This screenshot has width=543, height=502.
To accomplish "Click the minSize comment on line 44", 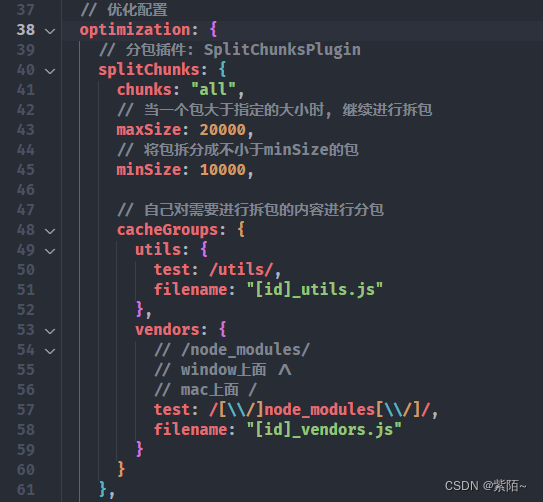I will pyautogui.click(x=238, y=150).
